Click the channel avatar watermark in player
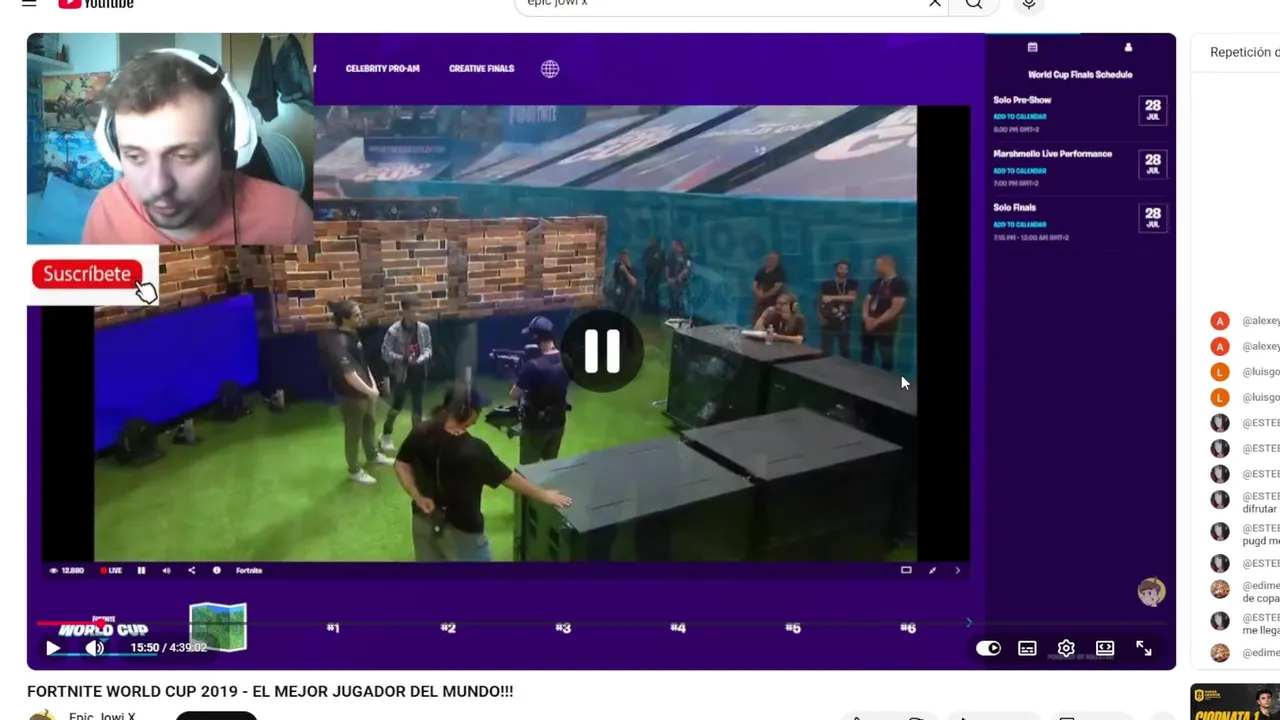Screen dimensions: 1280x720 (x=1151, y=592)
